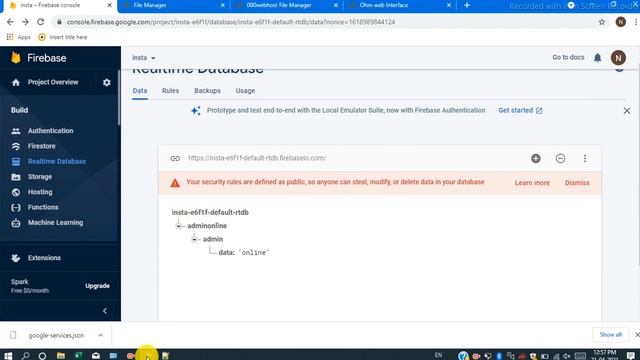The image size is (640, 360).
Task: Open new browser tab
Action: point(467,5)
